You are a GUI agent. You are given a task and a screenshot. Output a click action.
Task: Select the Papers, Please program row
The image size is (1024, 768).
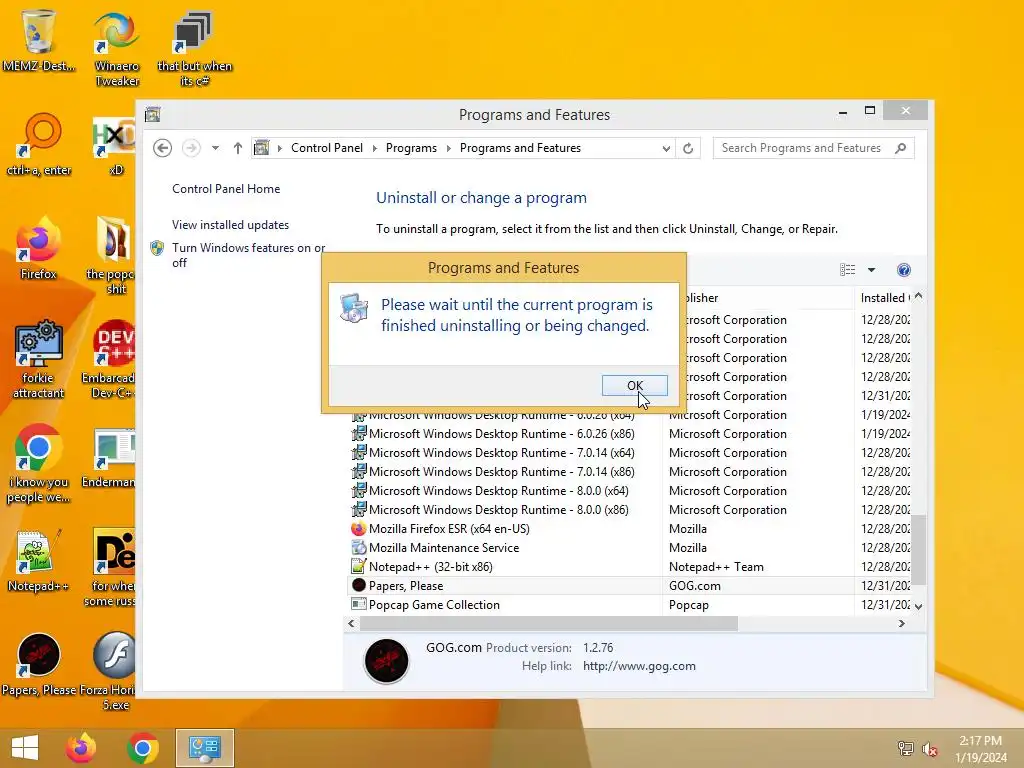coord(630,586)
